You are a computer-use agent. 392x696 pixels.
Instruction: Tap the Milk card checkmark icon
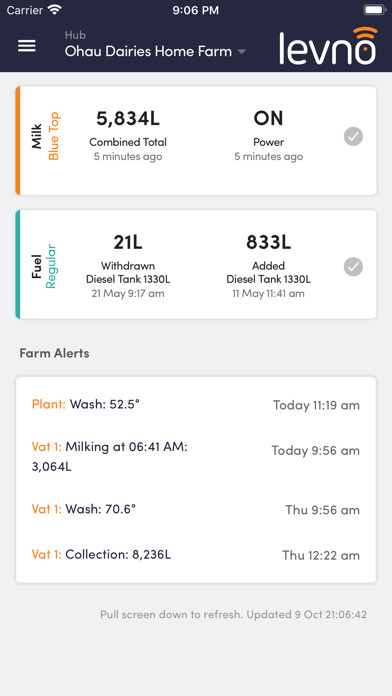click(353, 137)
